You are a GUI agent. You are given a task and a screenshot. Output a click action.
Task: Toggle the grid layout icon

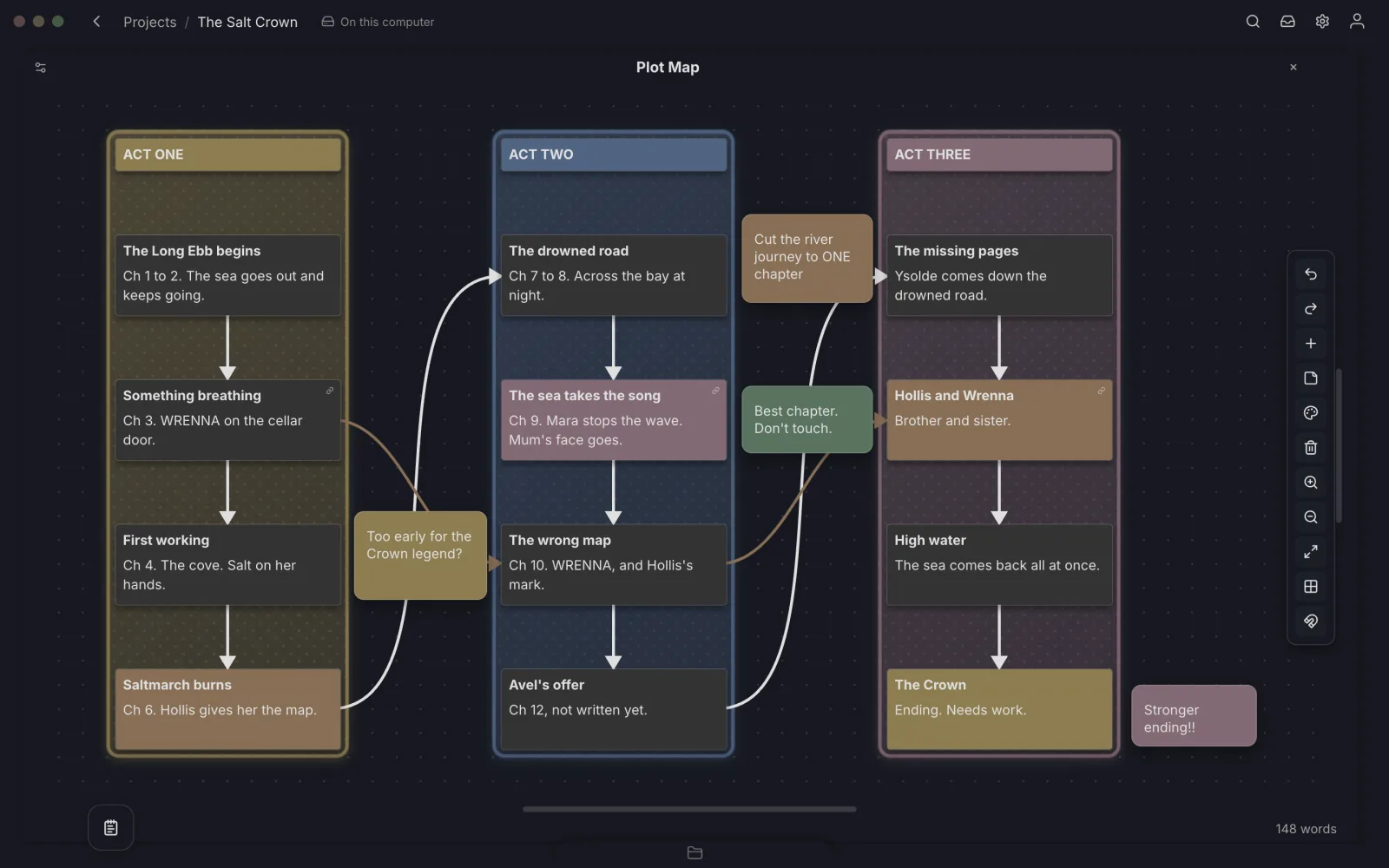(x=1310, y=587)
